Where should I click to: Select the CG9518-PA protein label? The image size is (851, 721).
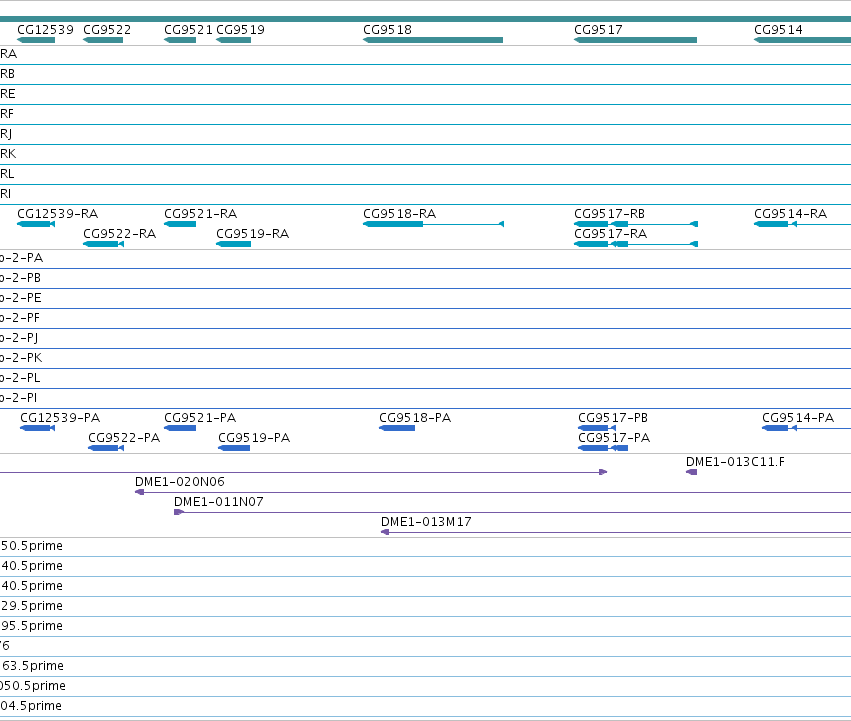point(415,418)
